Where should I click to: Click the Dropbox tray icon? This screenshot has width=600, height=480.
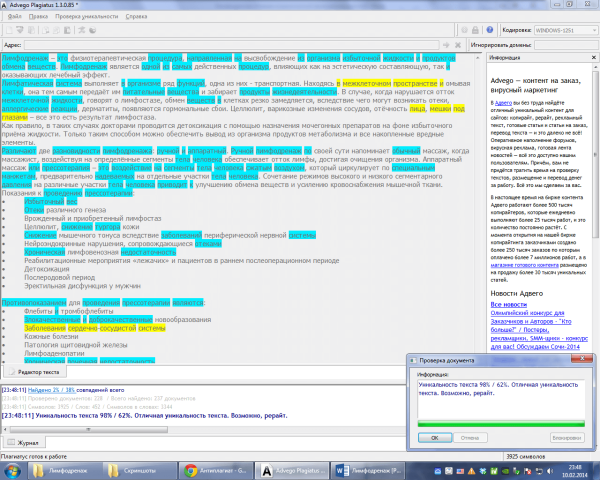[483, 471]
